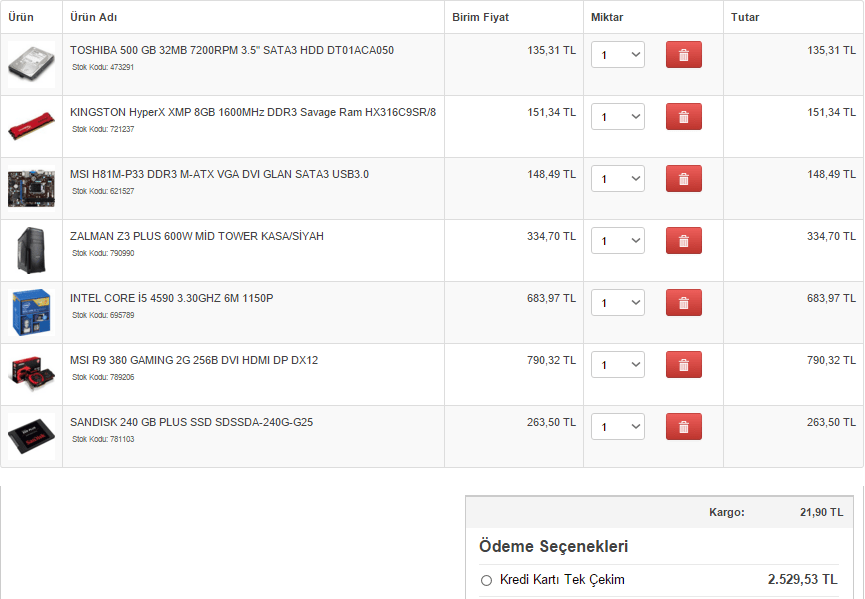Select the Kargo 21,90 TL amount

(821, 512)
